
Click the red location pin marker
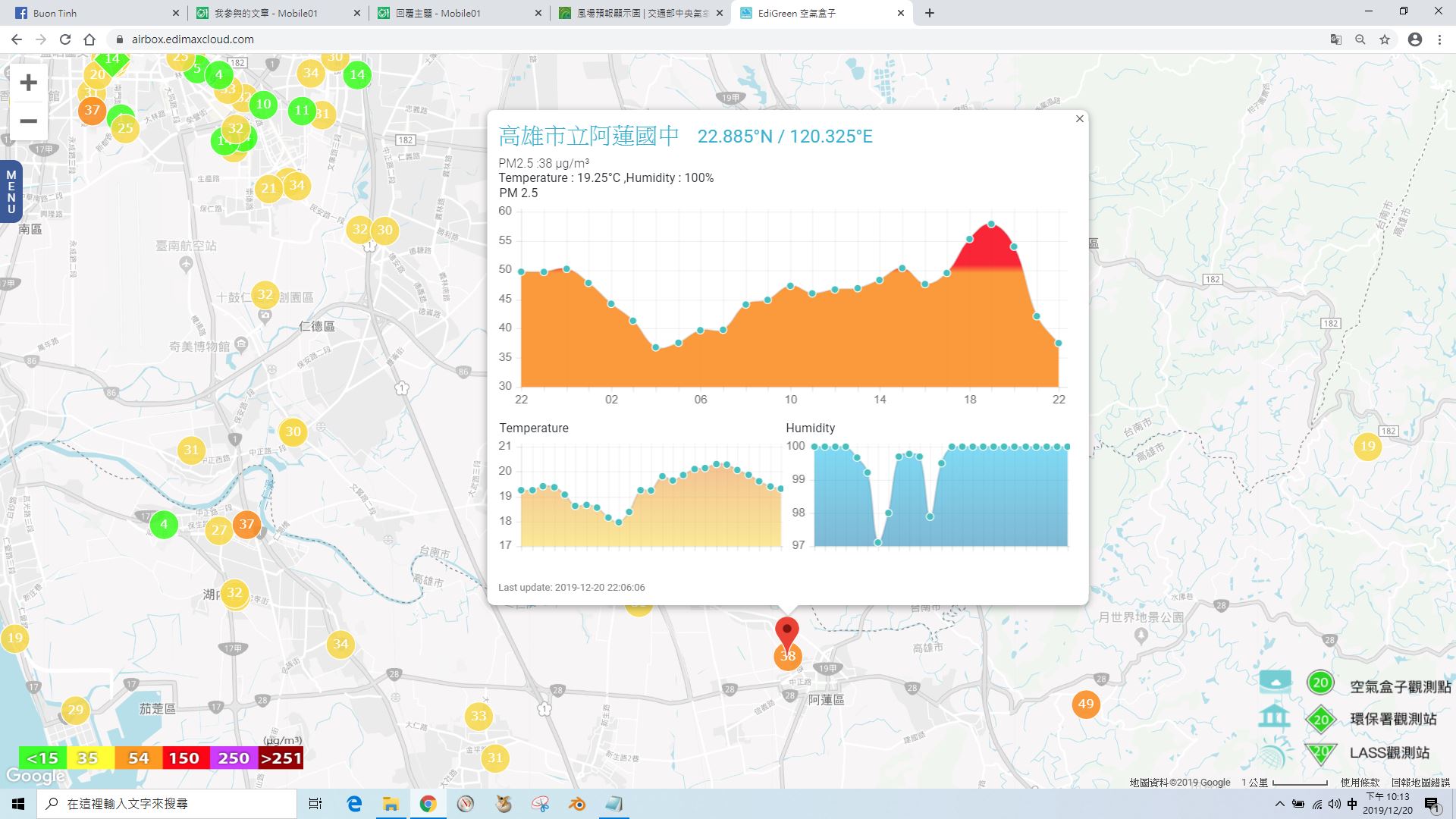point(787,633)
